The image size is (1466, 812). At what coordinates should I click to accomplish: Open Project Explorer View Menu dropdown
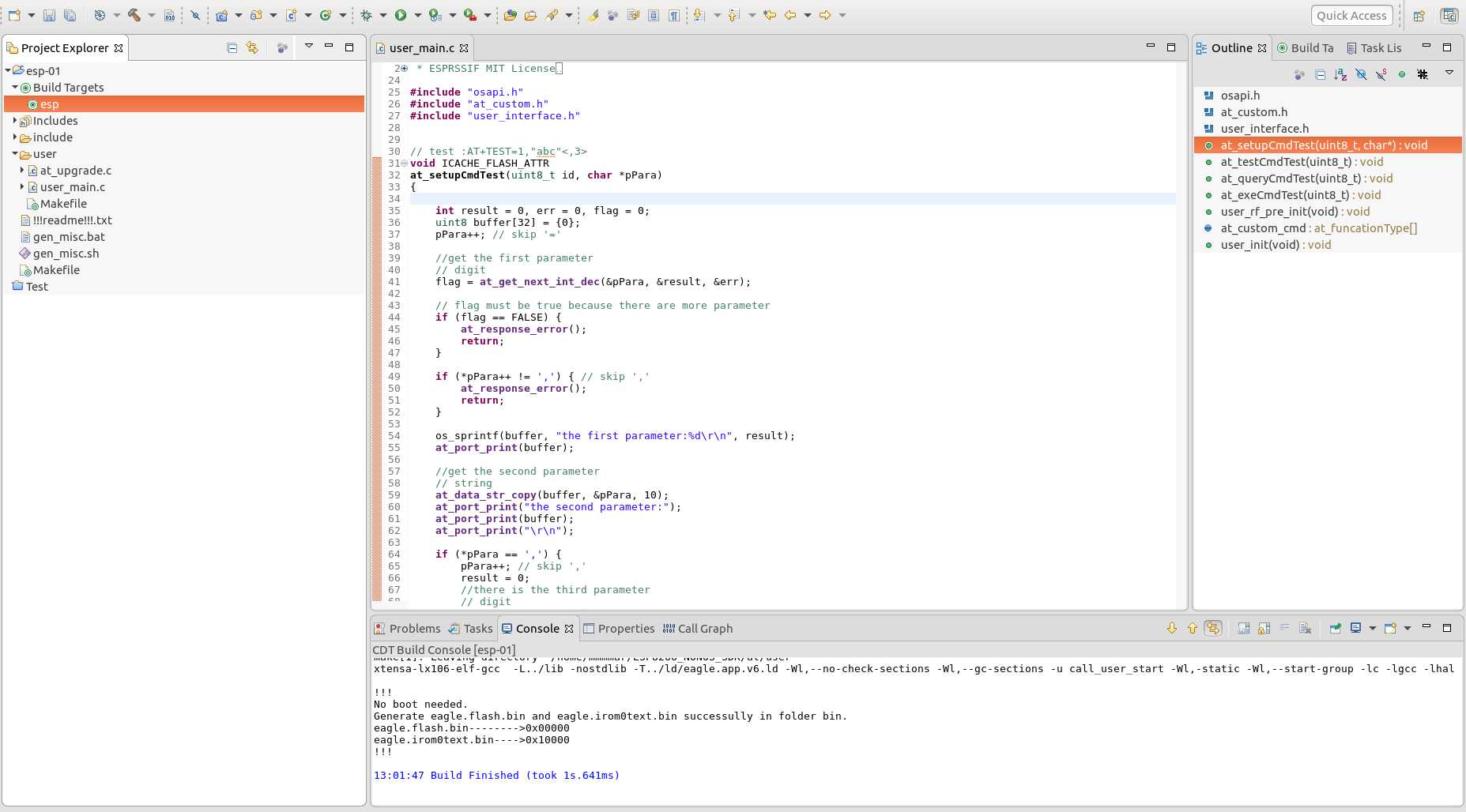point(309,46)
